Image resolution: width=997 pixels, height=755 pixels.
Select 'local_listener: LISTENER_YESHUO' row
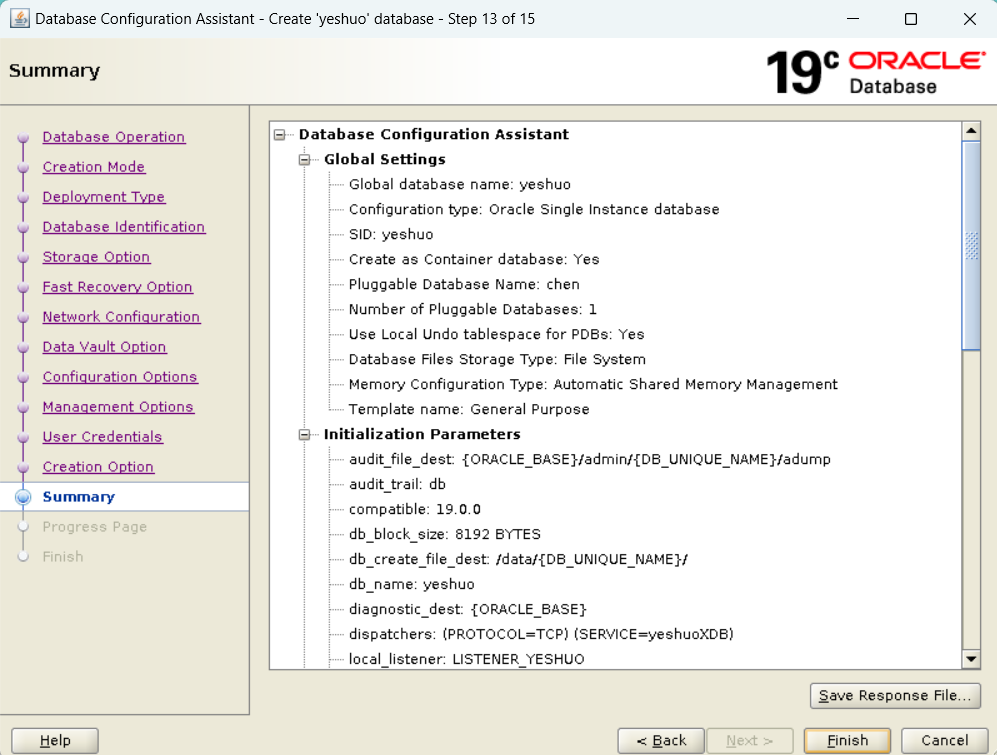(x=466, y=660)
